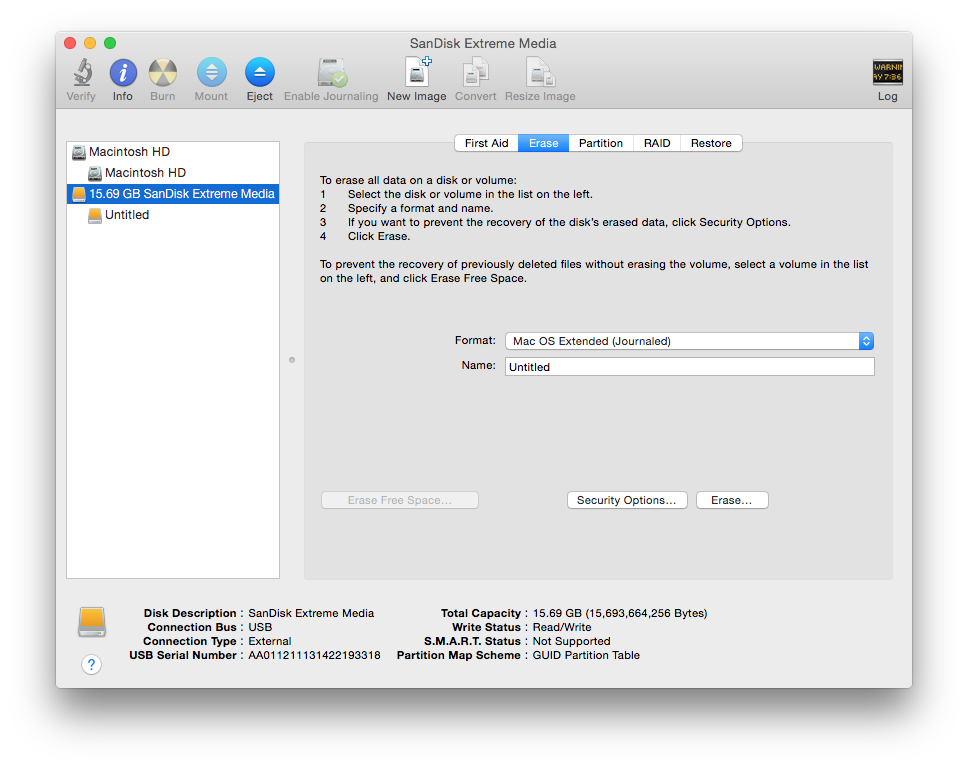Click the orange disk icon in info footer
The image size is (968, 768).
pyautogui.click(x=92, y=622)
